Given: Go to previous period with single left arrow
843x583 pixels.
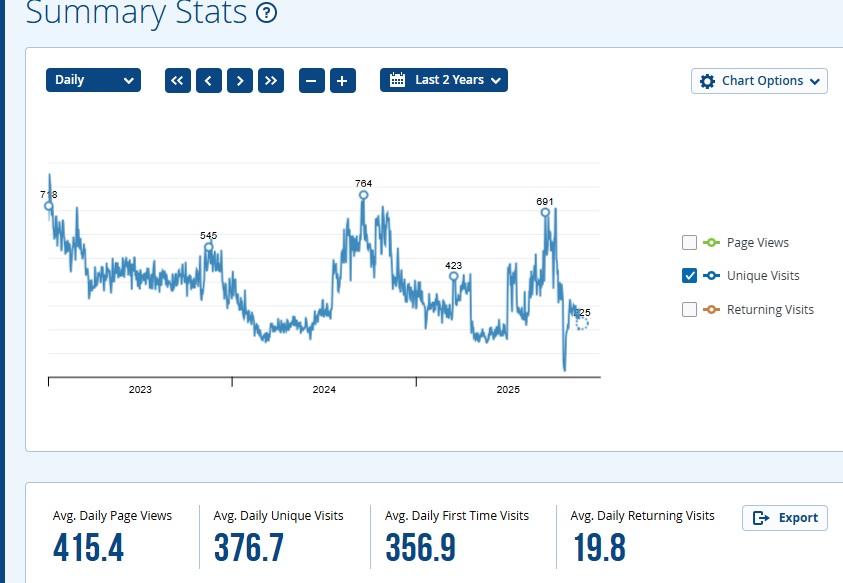Looking at the screenshot, I should 209,81.
